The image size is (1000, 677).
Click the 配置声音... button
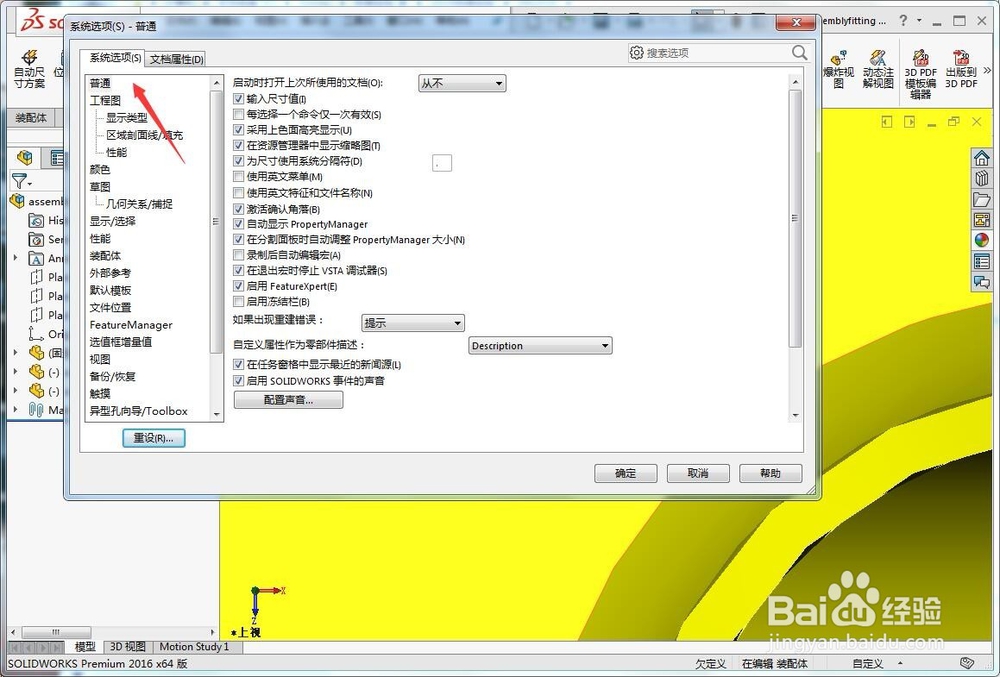coord(288,400)
